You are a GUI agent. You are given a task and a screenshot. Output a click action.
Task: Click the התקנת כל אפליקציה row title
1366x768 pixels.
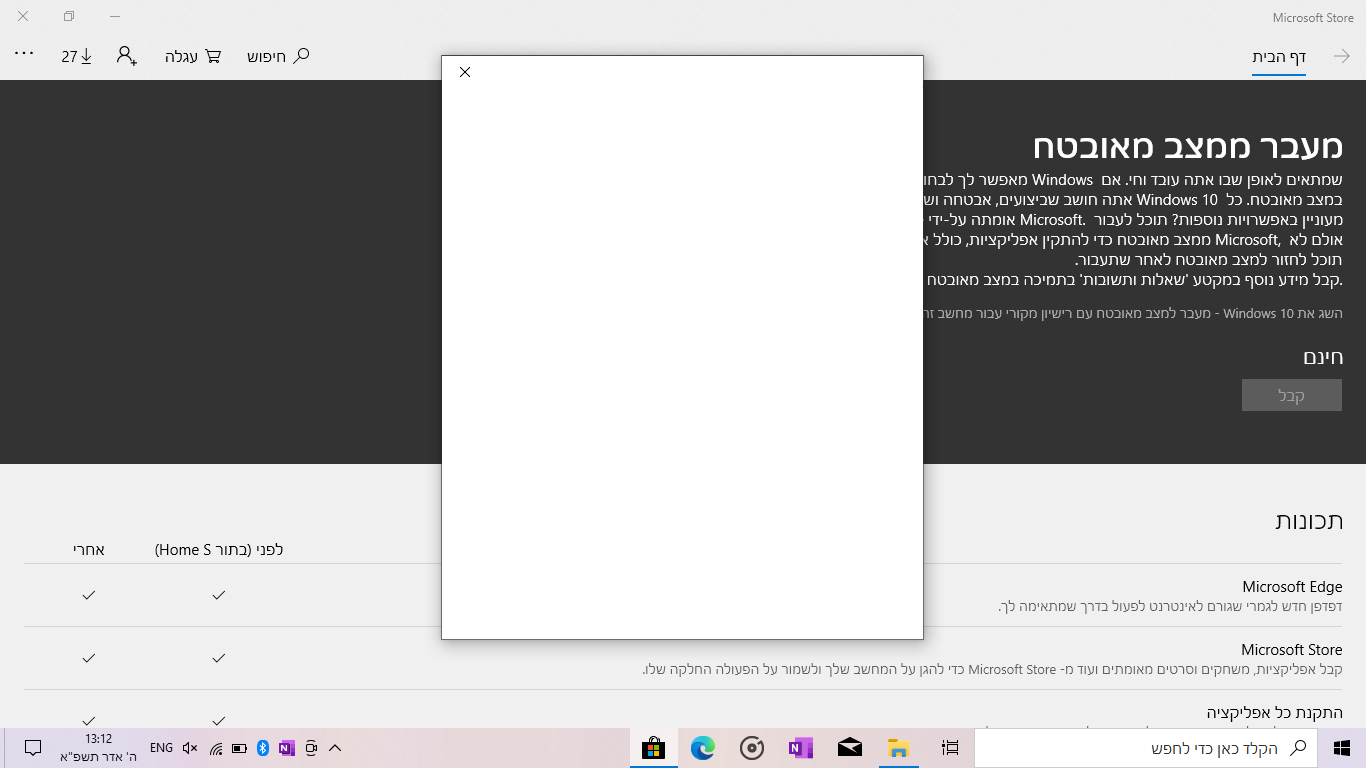pos(1274,713)
